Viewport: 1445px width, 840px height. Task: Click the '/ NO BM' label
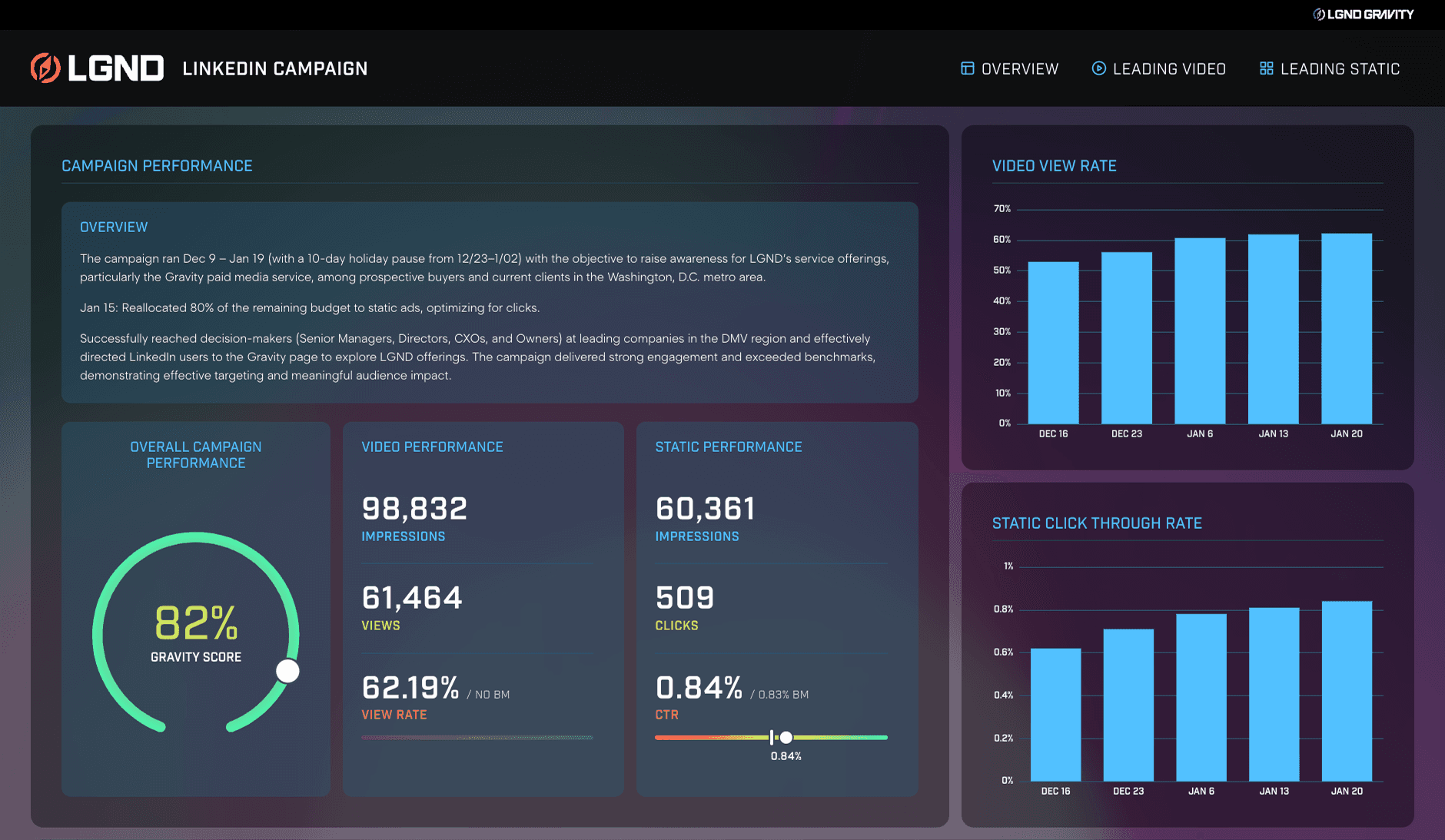(x=488, y=695)
